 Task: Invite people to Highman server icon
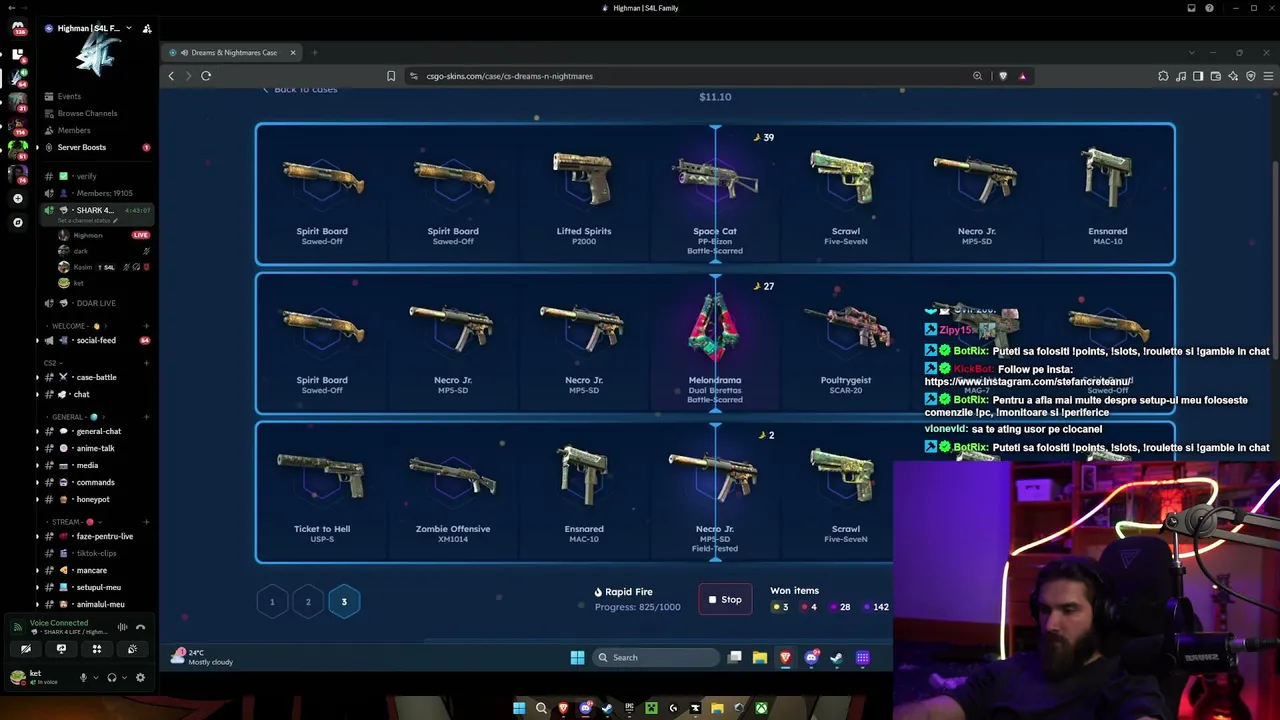(147, 29)
